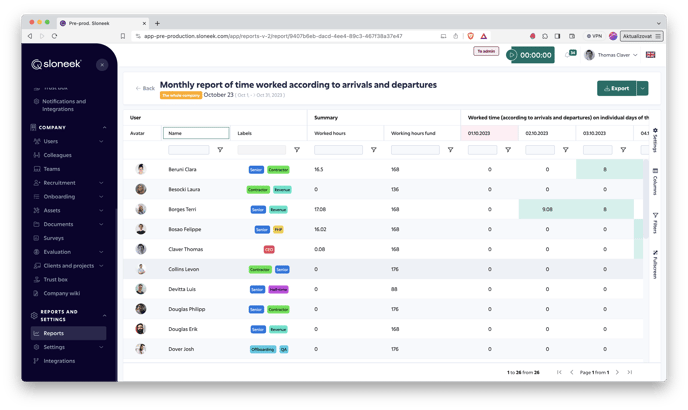This screenshot has height=410, width=688.
Task: Expand the Documents submenu
Action: click(x=101, y=224)
